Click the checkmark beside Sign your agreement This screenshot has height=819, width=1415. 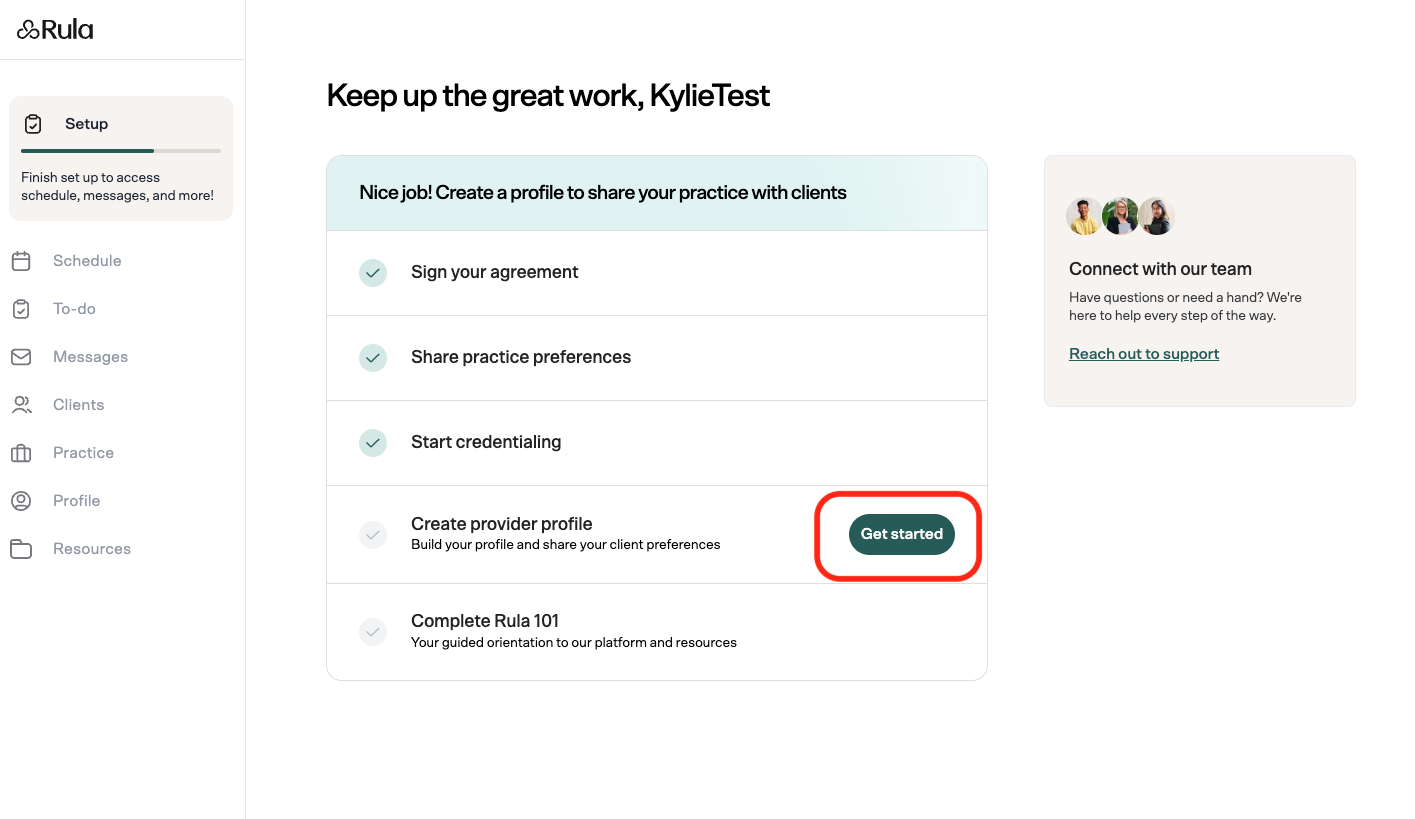click(x=372, y=272)
